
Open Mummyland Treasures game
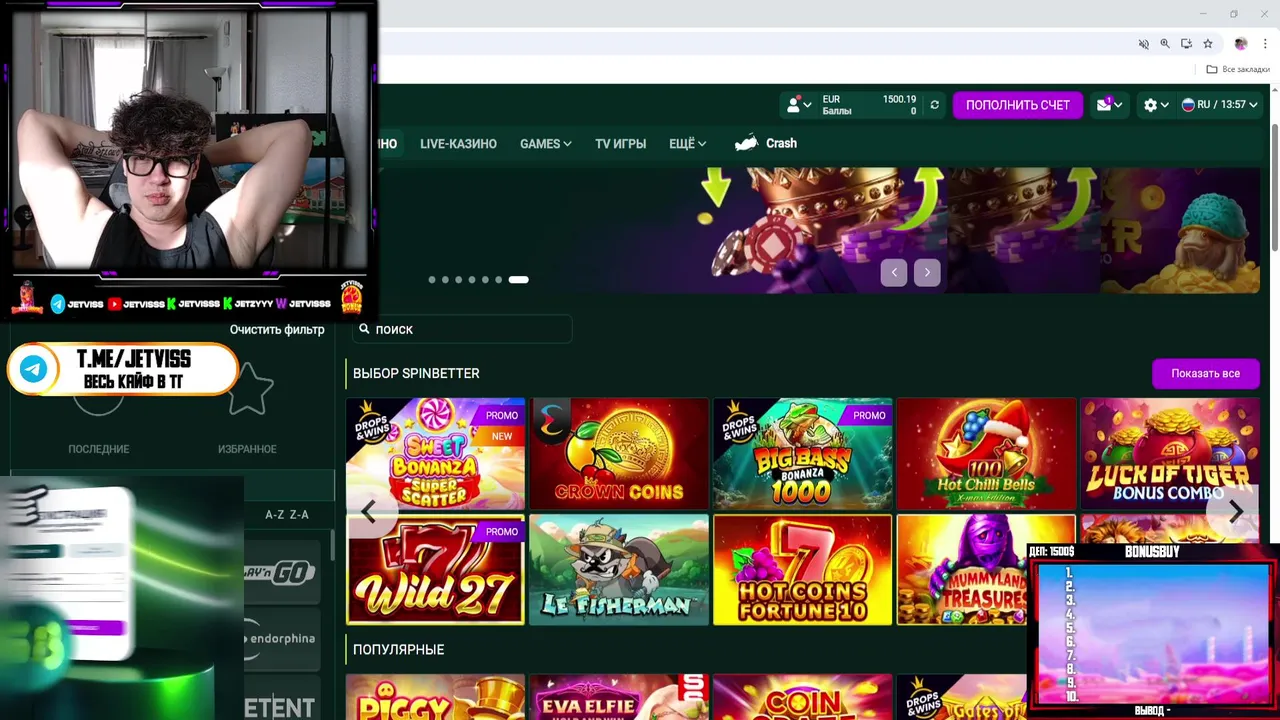click(x=986, y=570)
